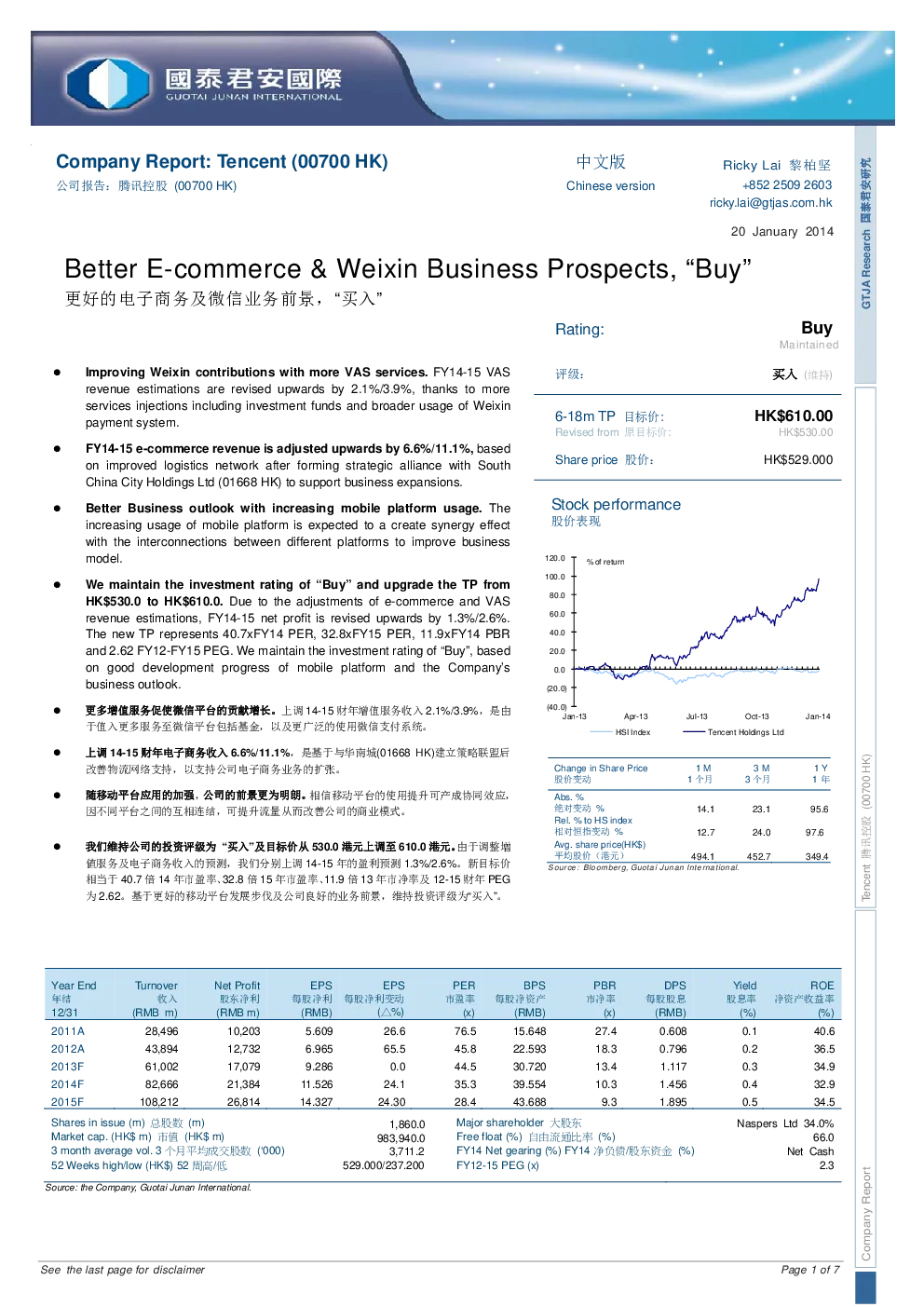Click the Tencent Holdings Ltd legend entry
This screenshot has width=924, height=1307.
tap(734, 732)
